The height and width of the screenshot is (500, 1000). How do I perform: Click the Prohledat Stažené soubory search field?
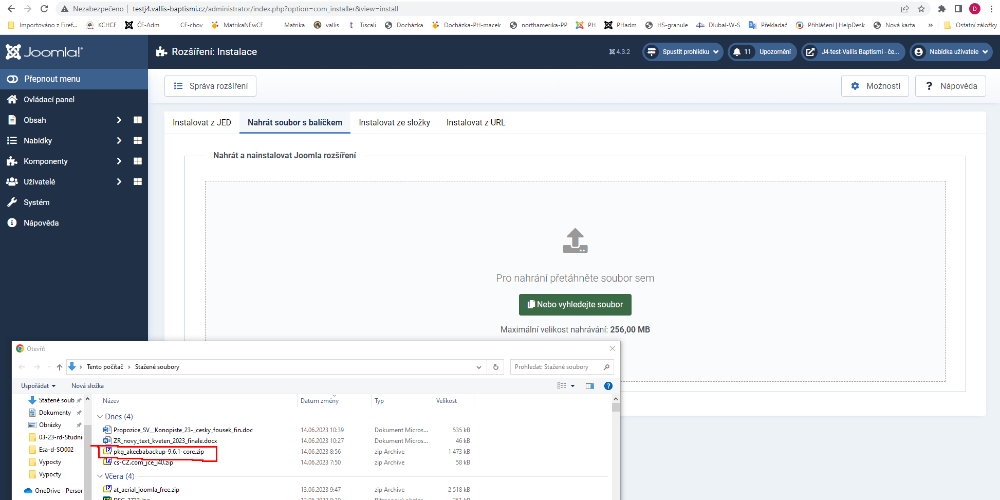[x=560, y=367]
